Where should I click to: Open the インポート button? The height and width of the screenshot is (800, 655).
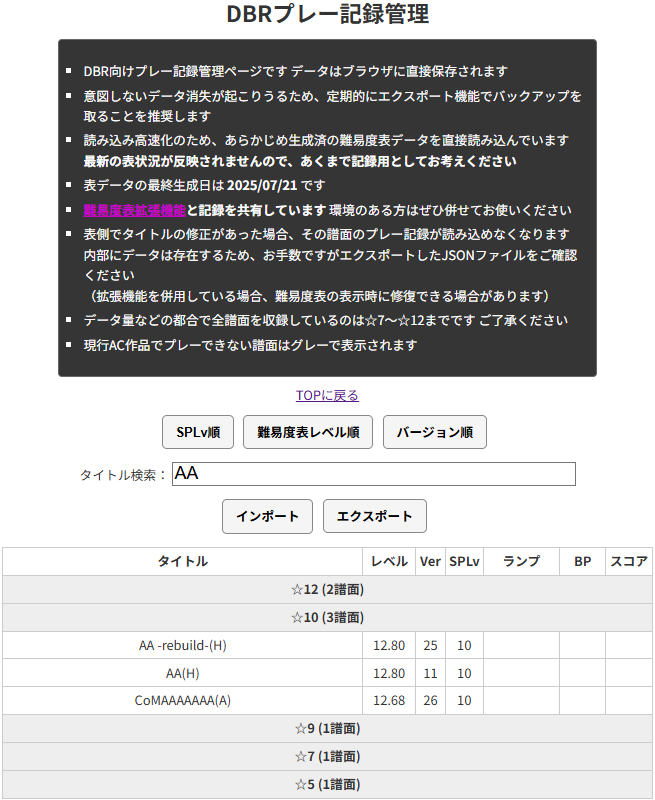(267, 516)
